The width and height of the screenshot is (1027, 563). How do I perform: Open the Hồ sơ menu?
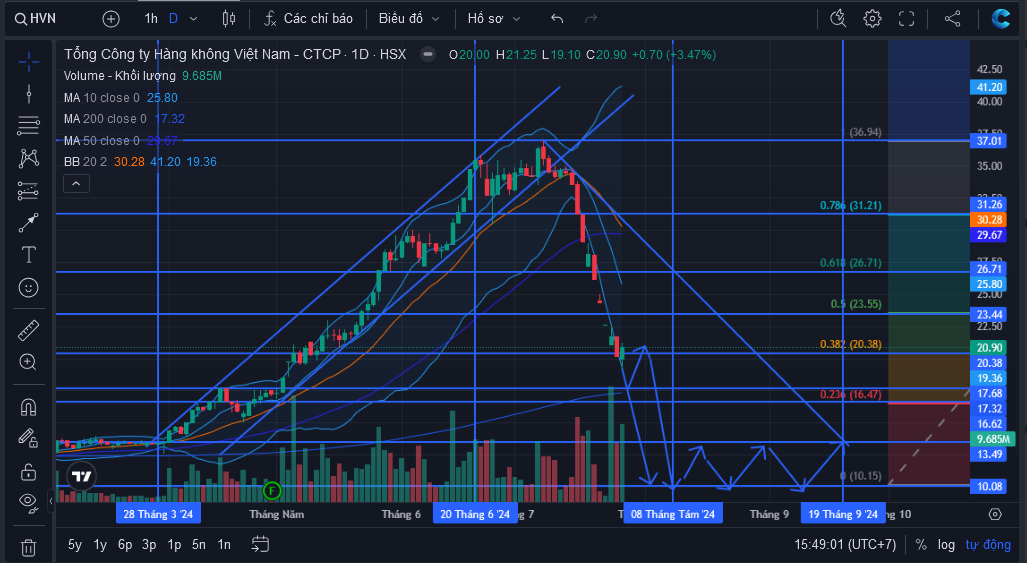pyautogui.click(x=494, y=19)
